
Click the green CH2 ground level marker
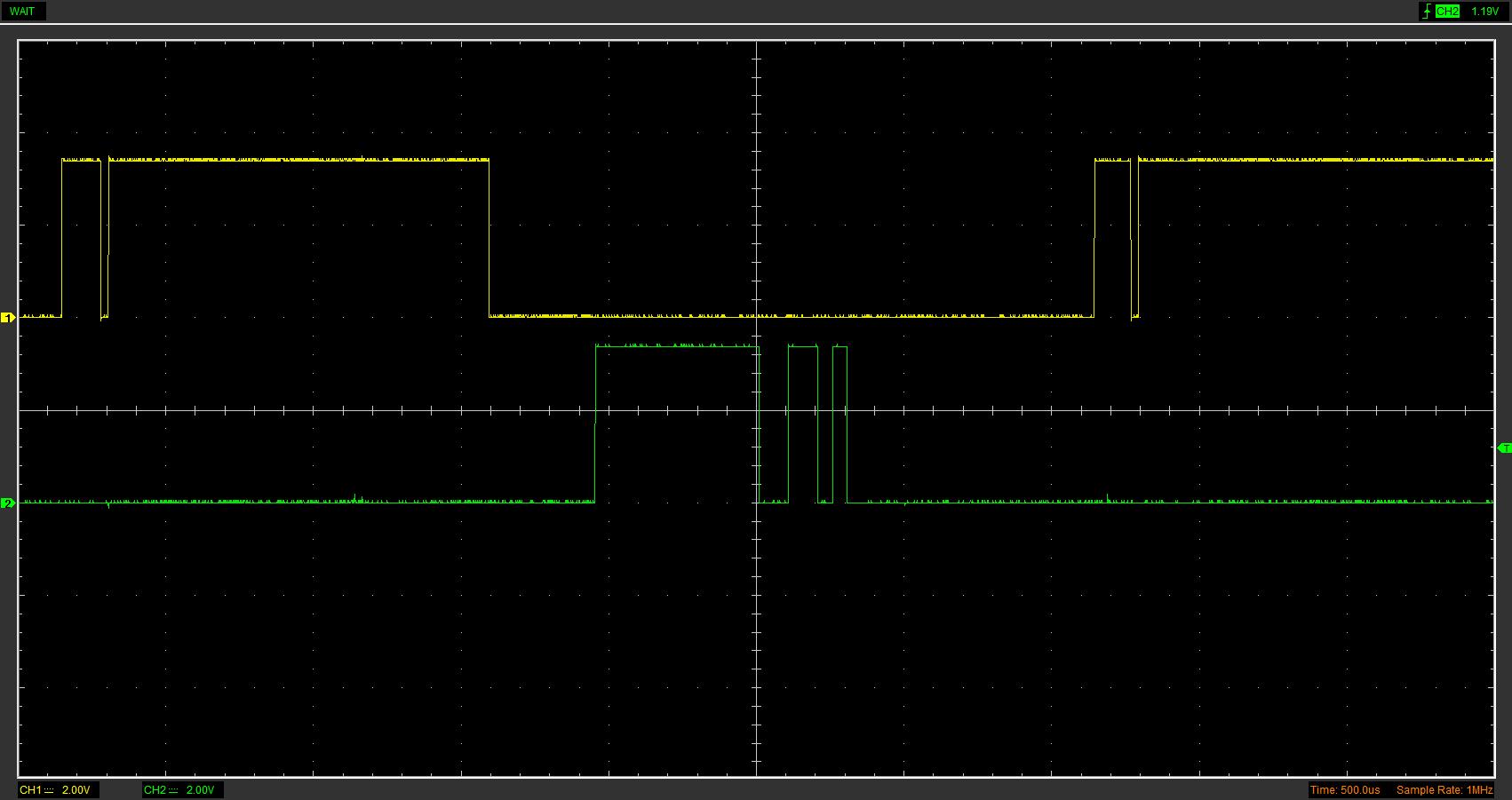(8, 503)
